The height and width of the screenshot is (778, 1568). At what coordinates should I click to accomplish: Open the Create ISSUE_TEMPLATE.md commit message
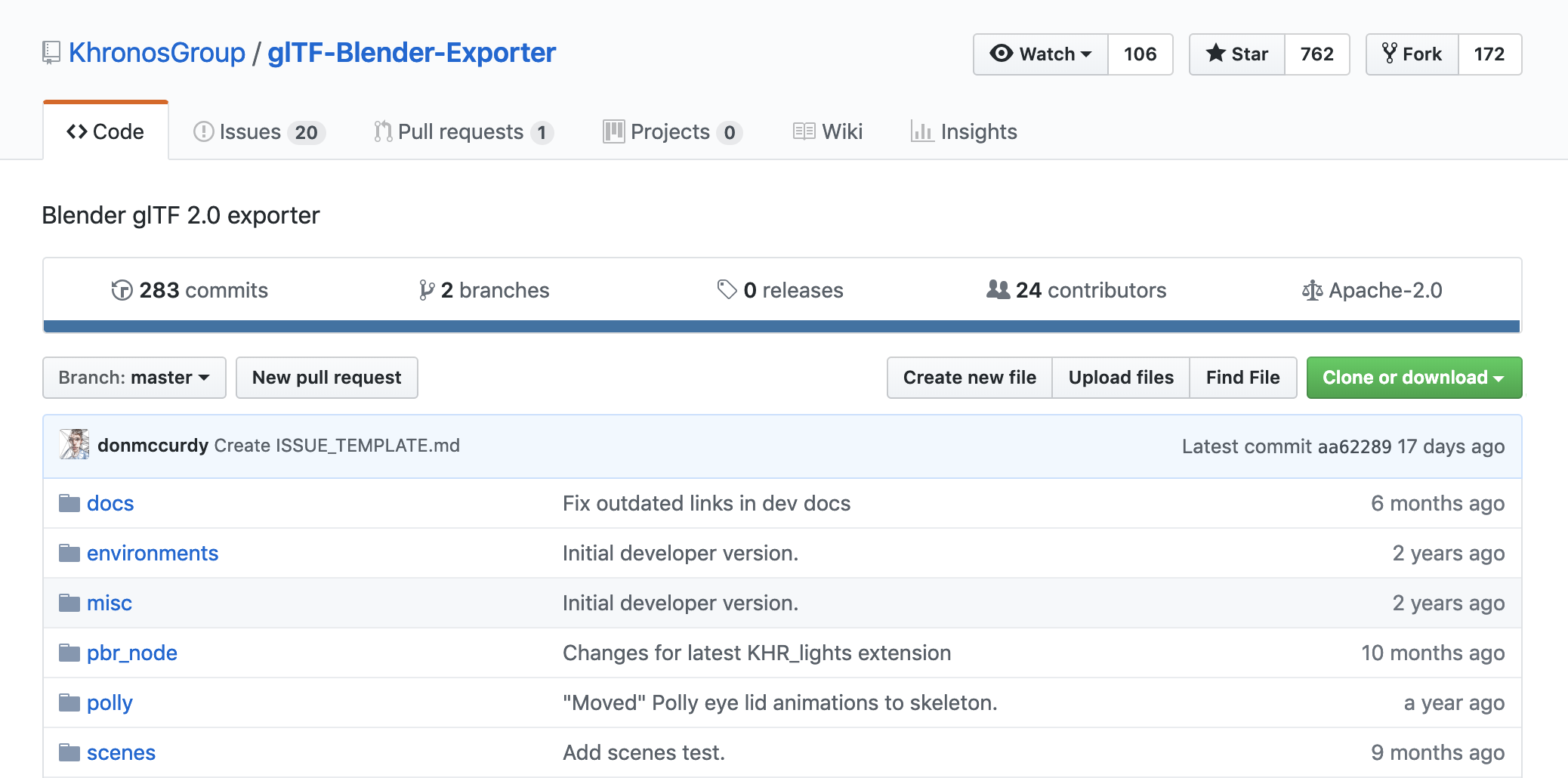pos(337,446)
